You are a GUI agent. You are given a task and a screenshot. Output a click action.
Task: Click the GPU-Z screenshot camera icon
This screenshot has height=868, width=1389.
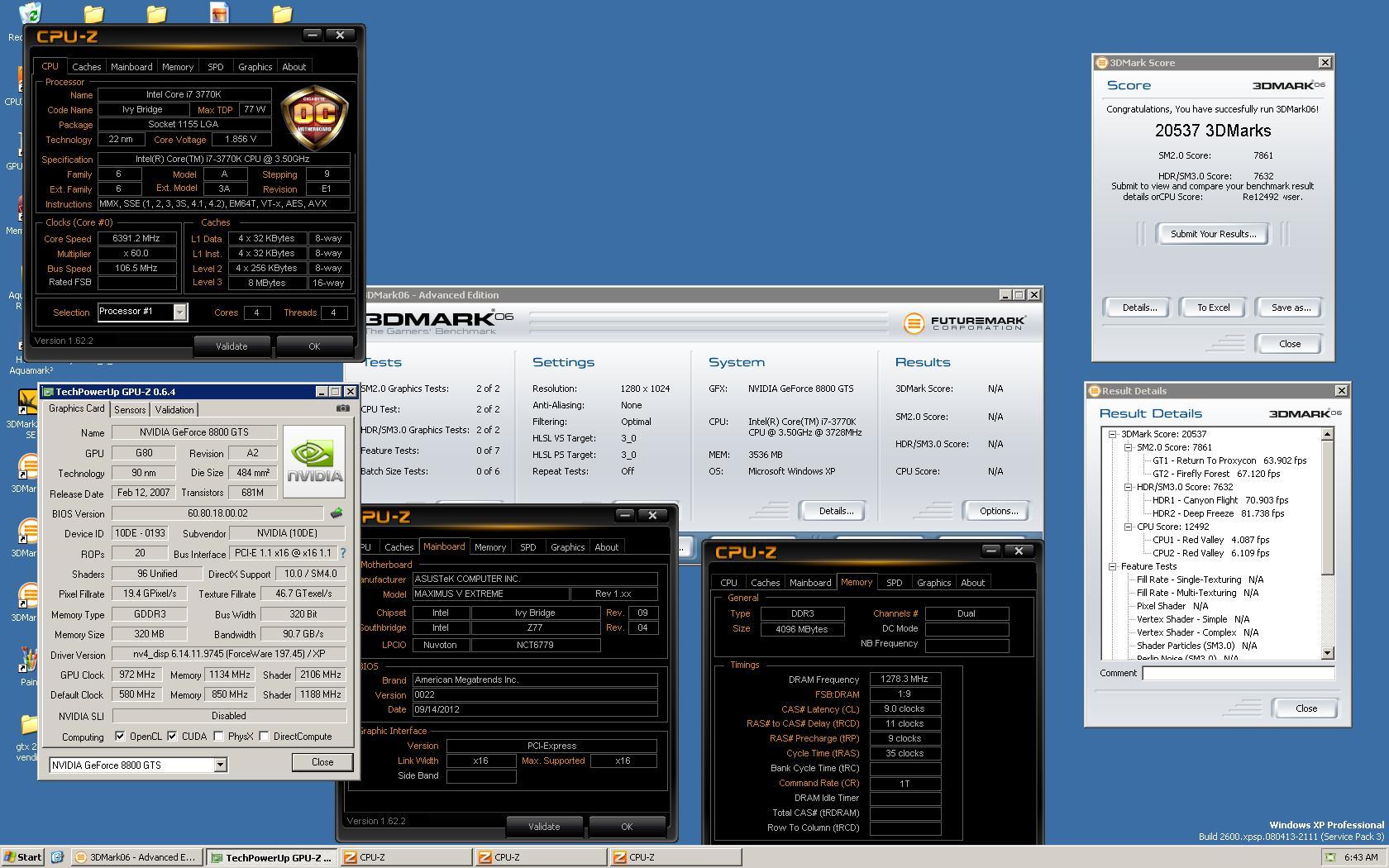pos(343,408)
